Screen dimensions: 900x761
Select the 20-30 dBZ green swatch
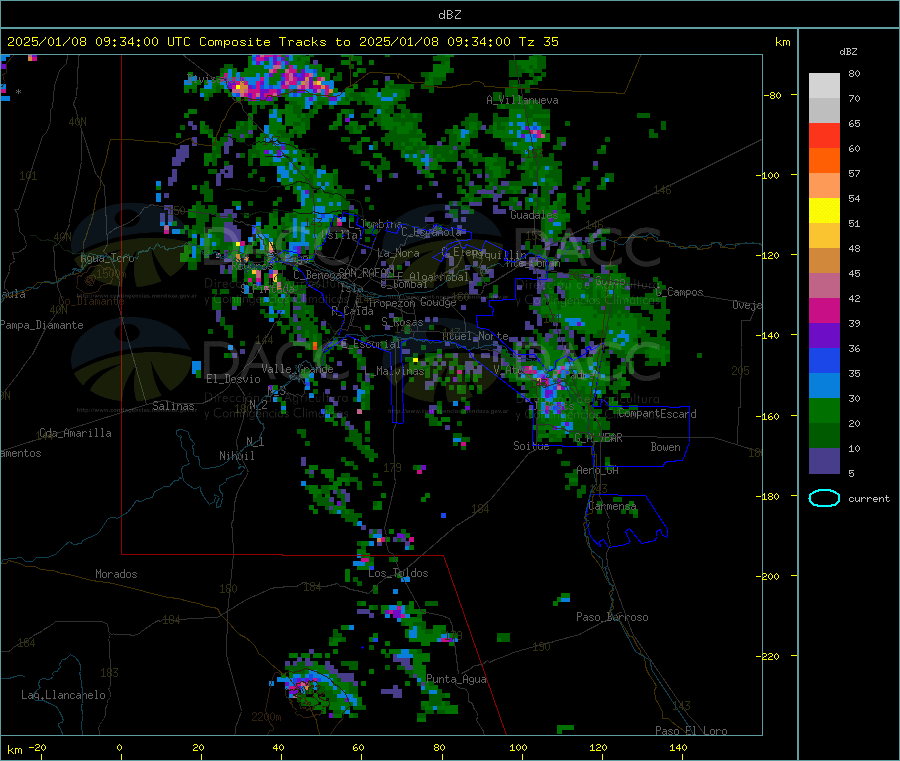824,410
